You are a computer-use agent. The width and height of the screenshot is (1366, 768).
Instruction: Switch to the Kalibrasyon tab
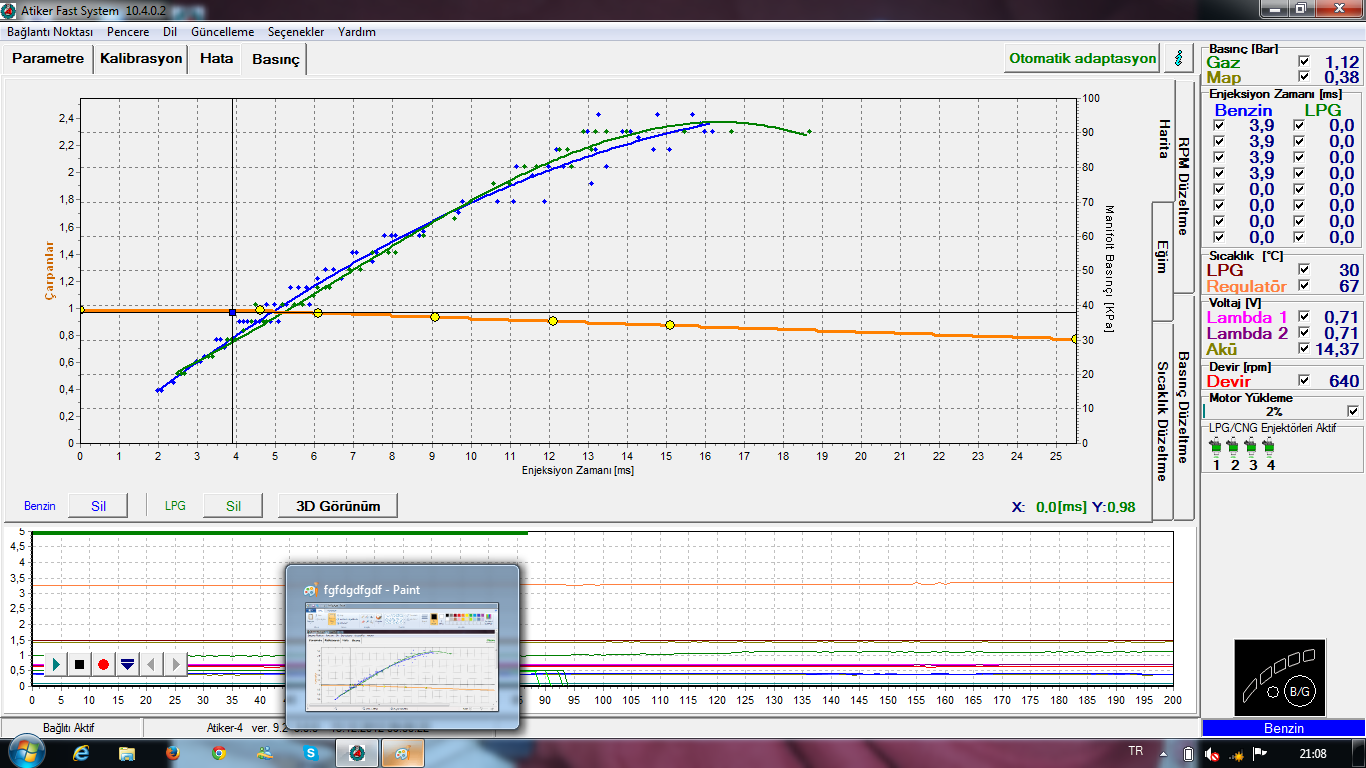(x=141, y=59)
